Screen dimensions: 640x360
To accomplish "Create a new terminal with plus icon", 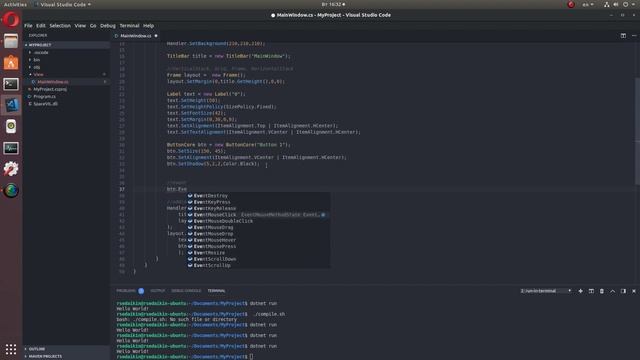I will click(x=580, y=291).
